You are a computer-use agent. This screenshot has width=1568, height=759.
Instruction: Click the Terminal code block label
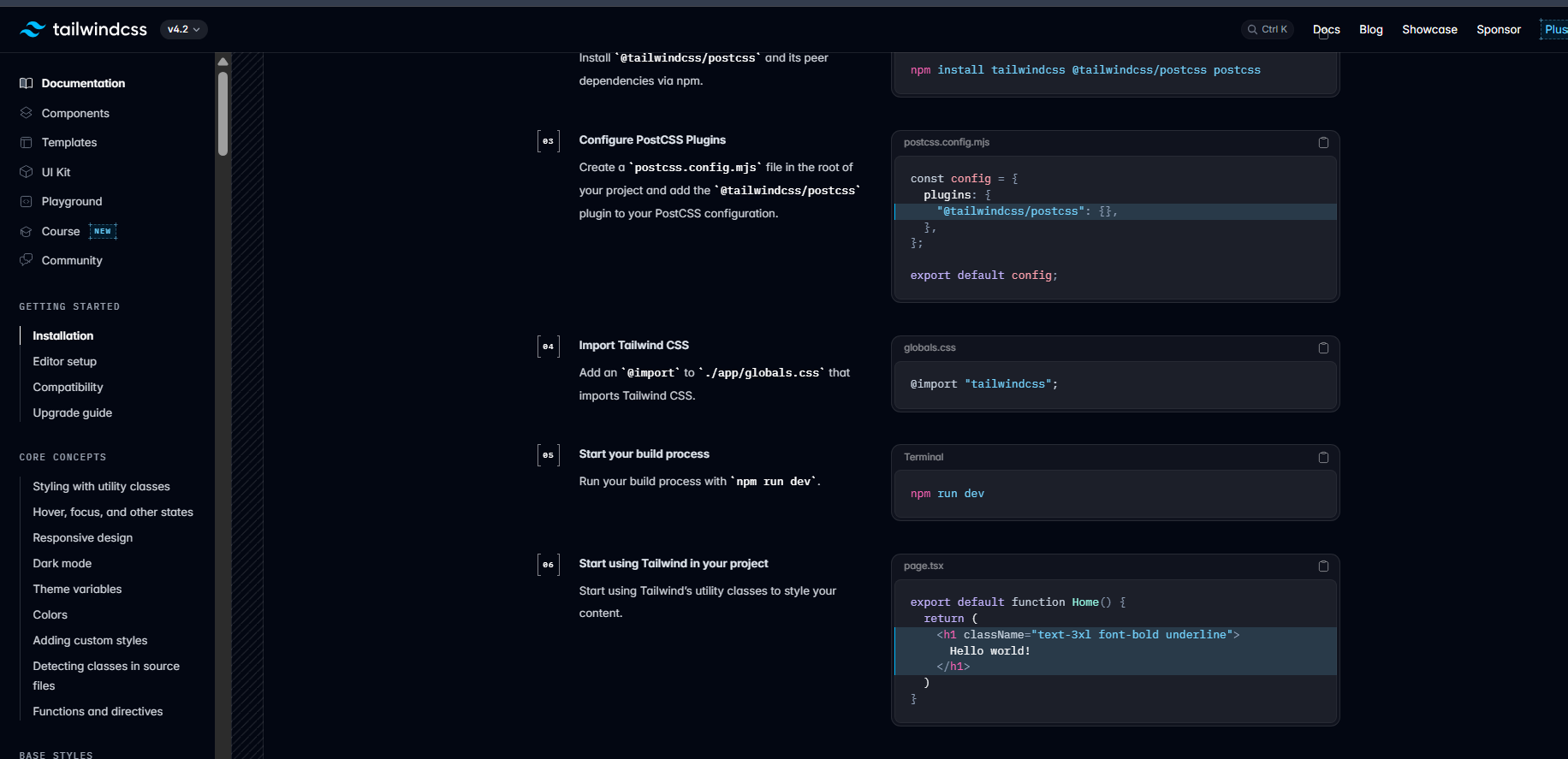924,457
